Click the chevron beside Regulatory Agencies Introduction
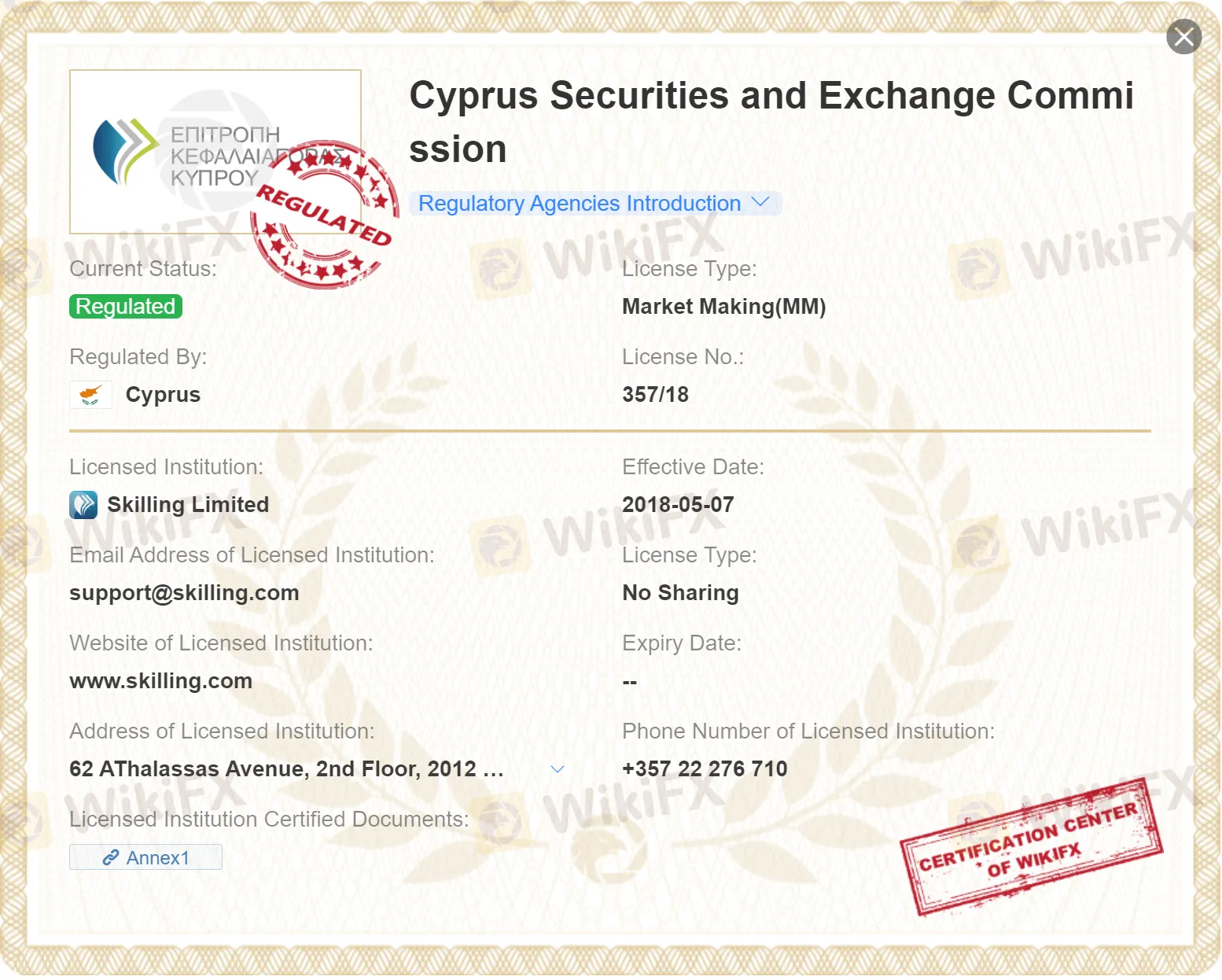The image size is (1222, 980). tap(760, 203)
